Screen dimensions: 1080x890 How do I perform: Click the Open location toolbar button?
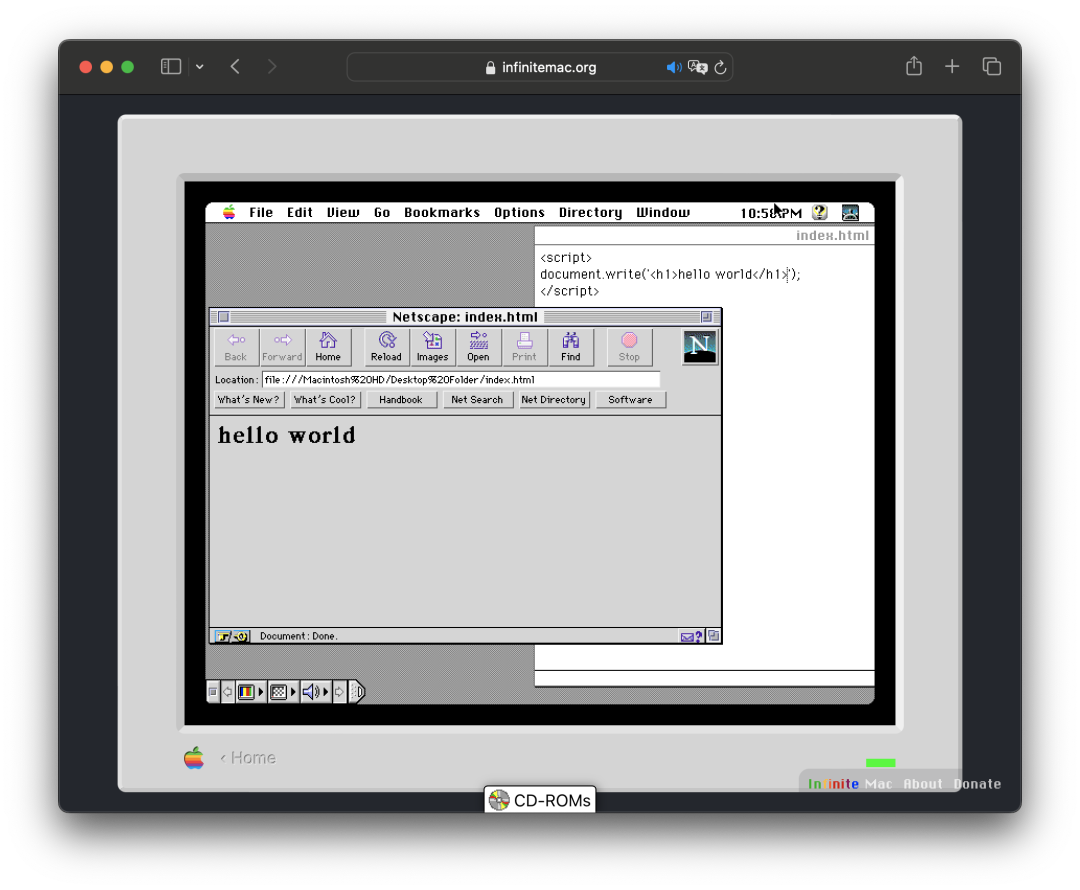[478, 346]
